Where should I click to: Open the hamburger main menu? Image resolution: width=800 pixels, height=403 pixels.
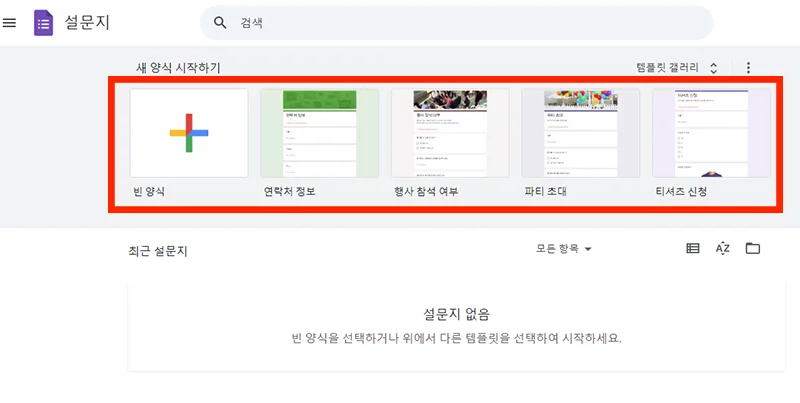click(x=9, y=22)
